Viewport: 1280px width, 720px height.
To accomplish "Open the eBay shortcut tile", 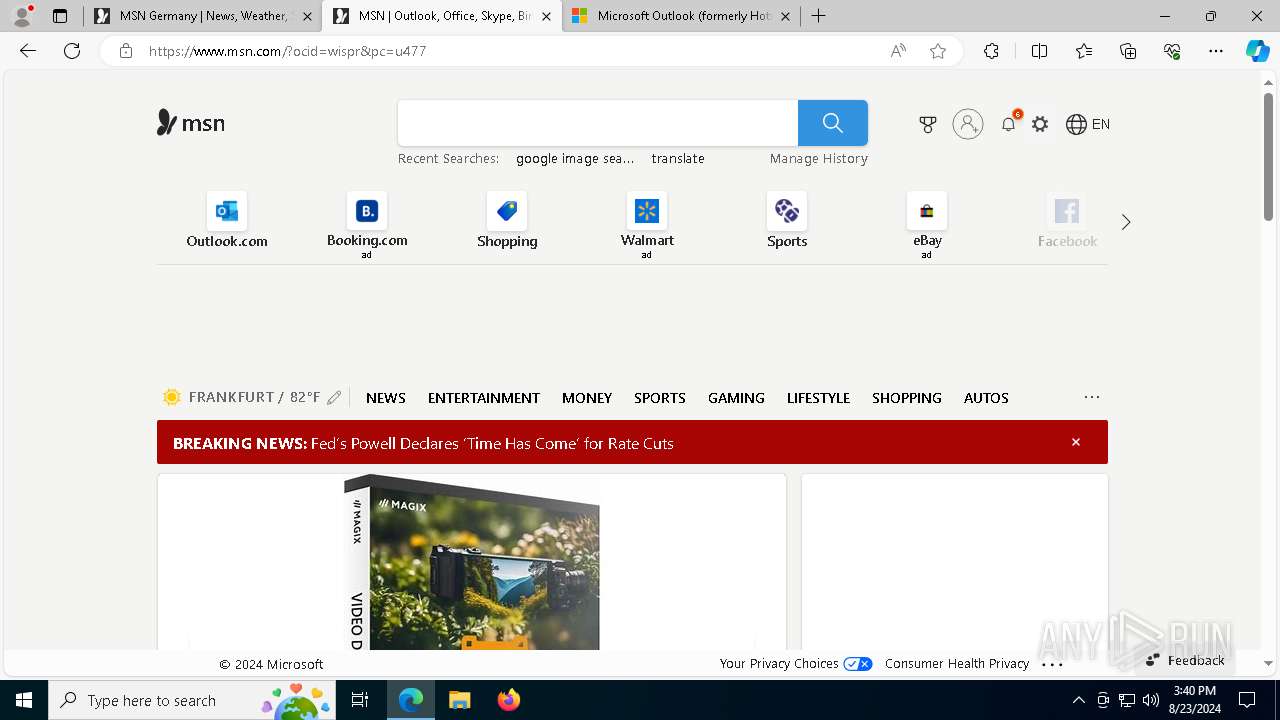I will point(927,225).
